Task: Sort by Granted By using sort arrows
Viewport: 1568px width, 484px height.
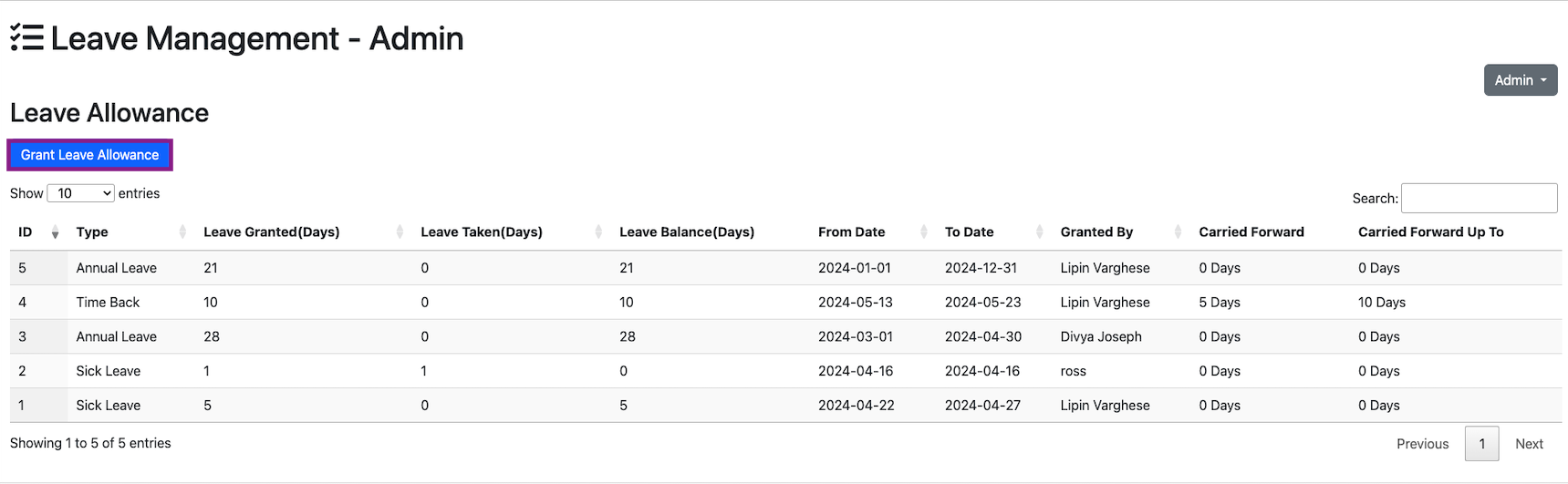Action: pyautogui.click(x=1178, y=232)
